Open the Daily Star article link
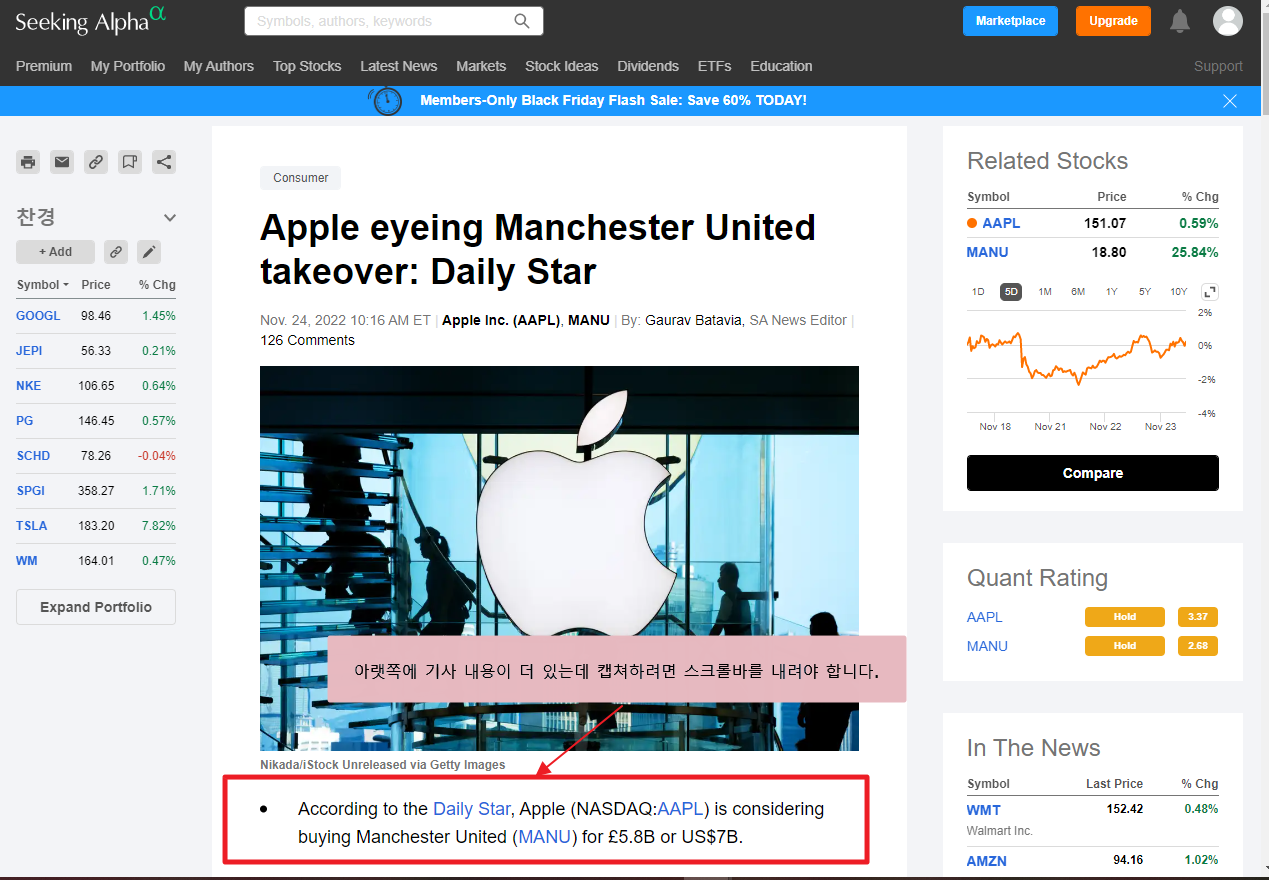Screen dimensions: 1269x880 pyautogui.click(x=472, y=808)
